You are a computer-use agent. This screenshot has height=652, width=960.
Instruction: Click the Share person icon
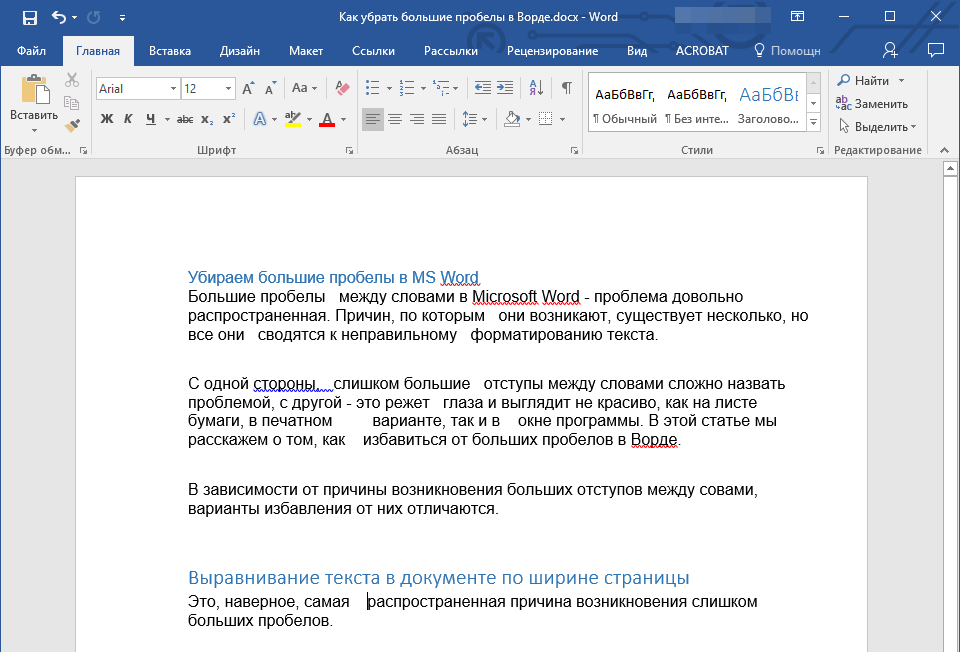[x=890, y=50]
